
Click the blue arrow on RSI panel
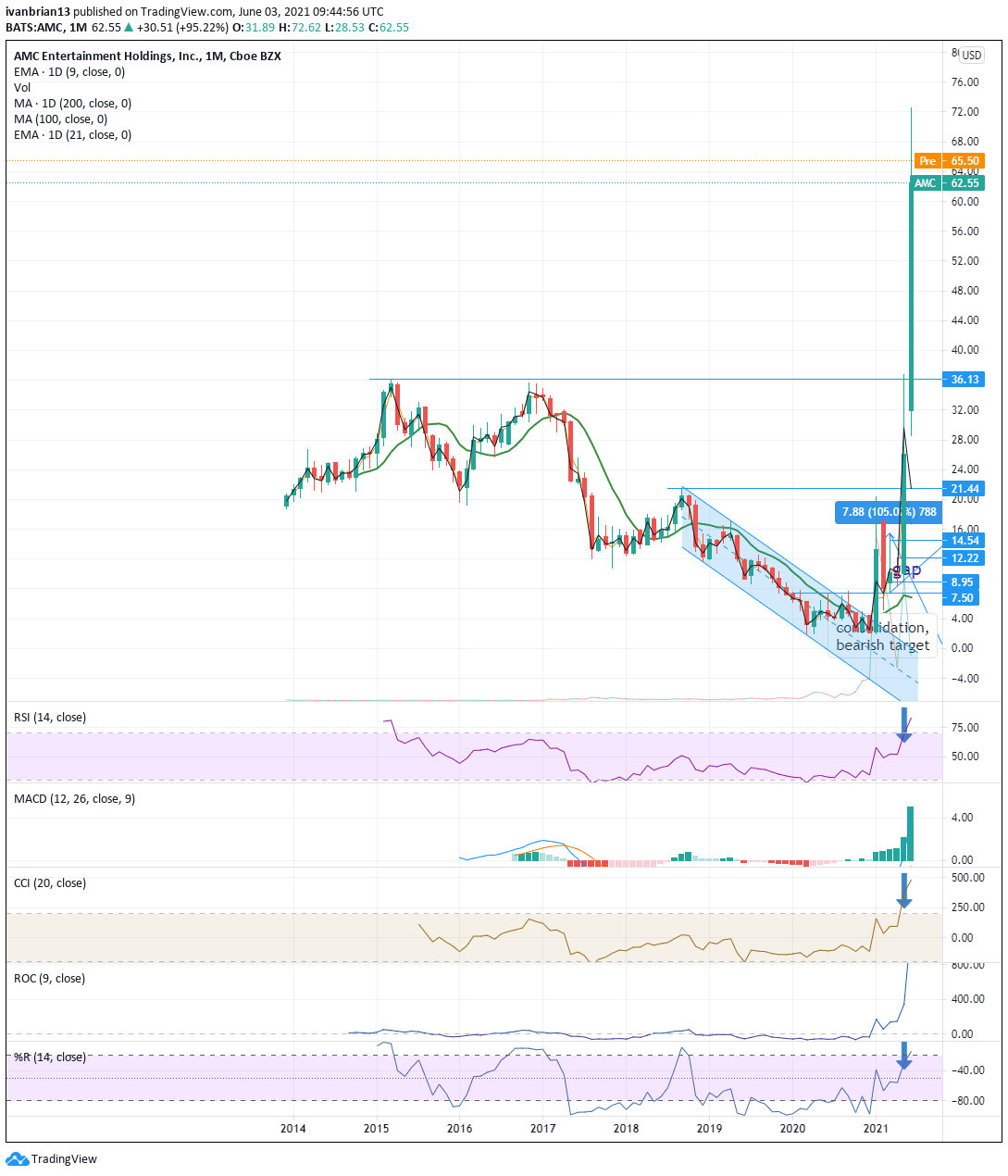tap(904, 725)
